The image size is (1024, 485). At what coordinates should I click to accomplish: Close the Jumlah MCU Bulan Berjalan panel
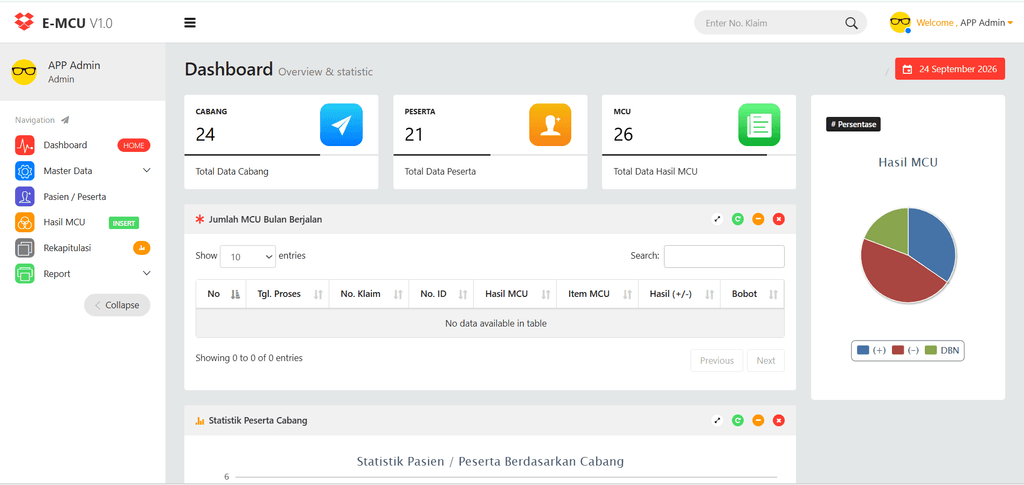pyautogui.click(x=778, y=219)
